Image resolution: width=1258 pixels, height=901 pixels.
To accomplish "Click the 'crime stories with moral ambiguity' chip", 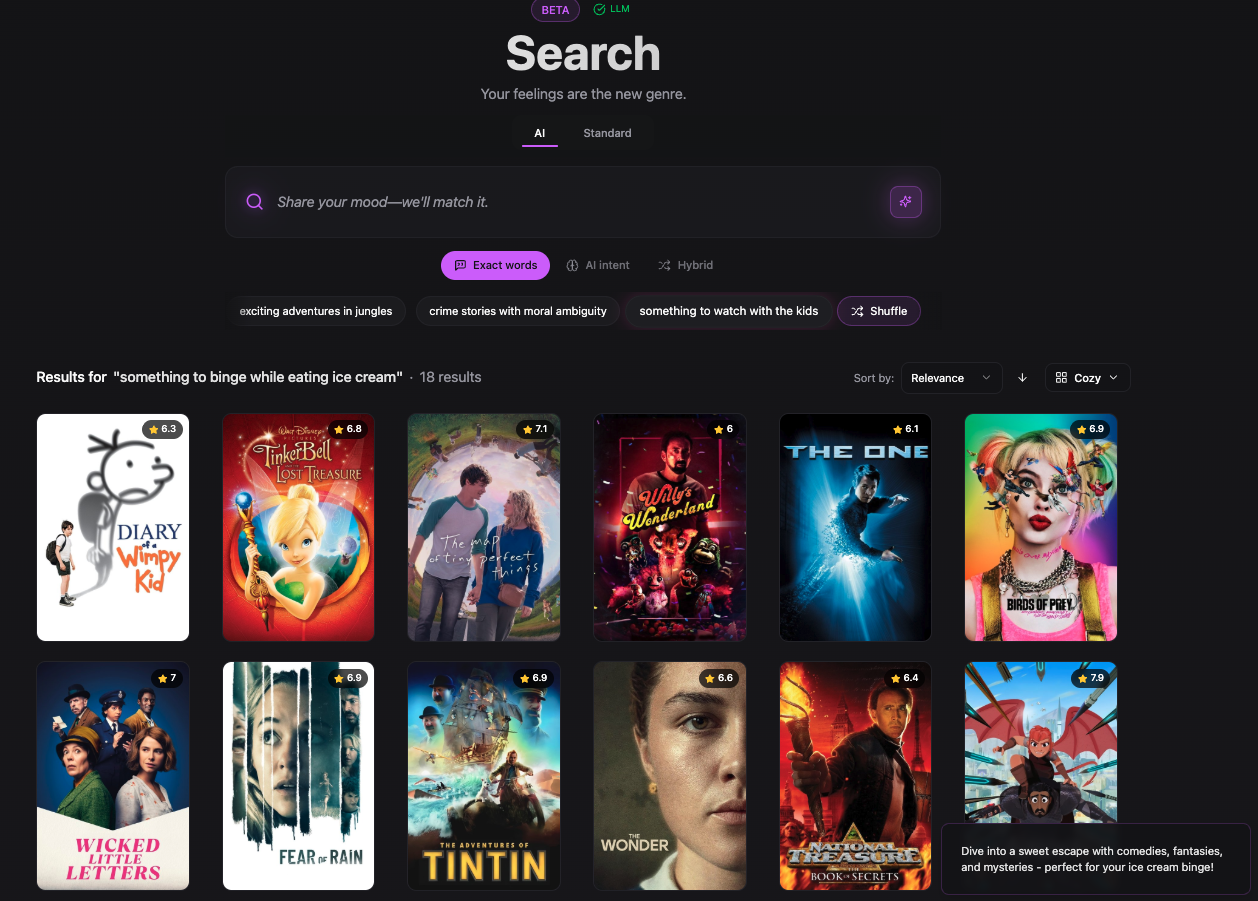I will pos(517,311).
